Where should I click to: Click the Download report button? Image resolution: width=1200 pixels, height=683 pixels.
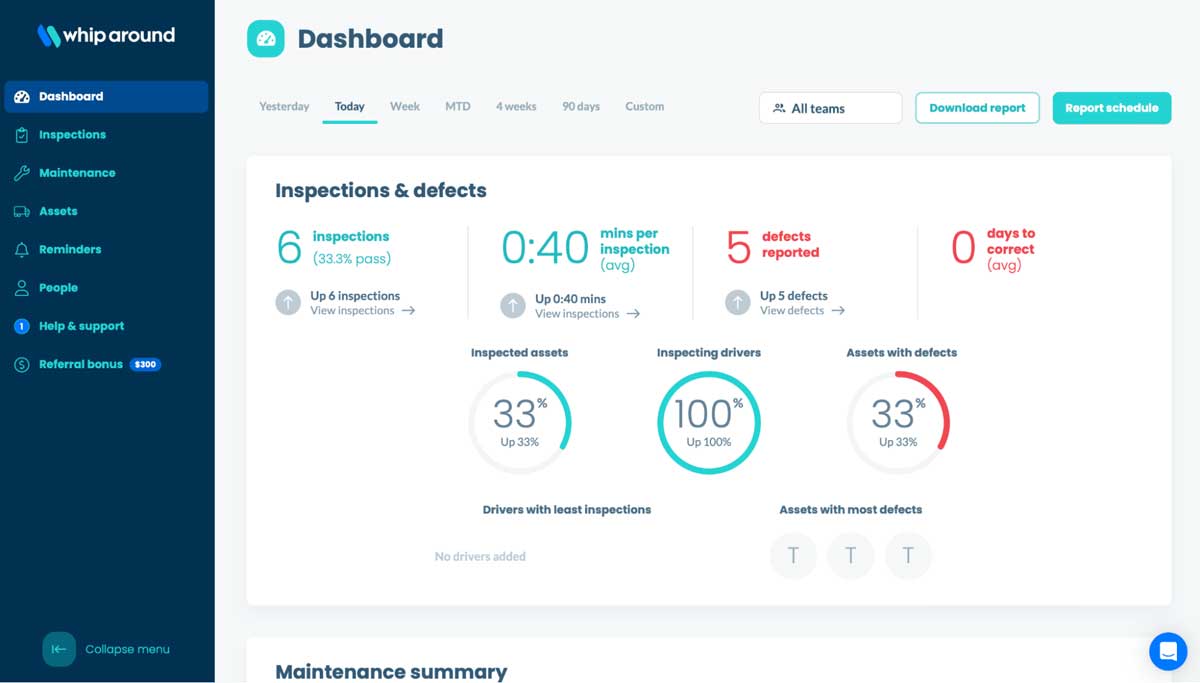[x=977, y=107]
